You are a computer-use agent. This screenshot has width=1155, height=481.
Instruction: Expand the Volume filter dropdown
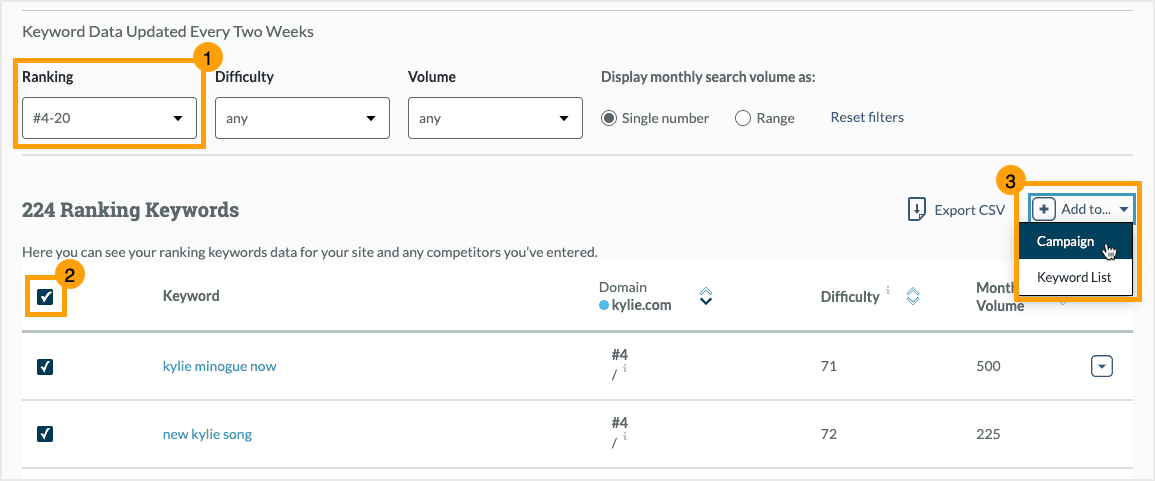(x=495, y=118)
